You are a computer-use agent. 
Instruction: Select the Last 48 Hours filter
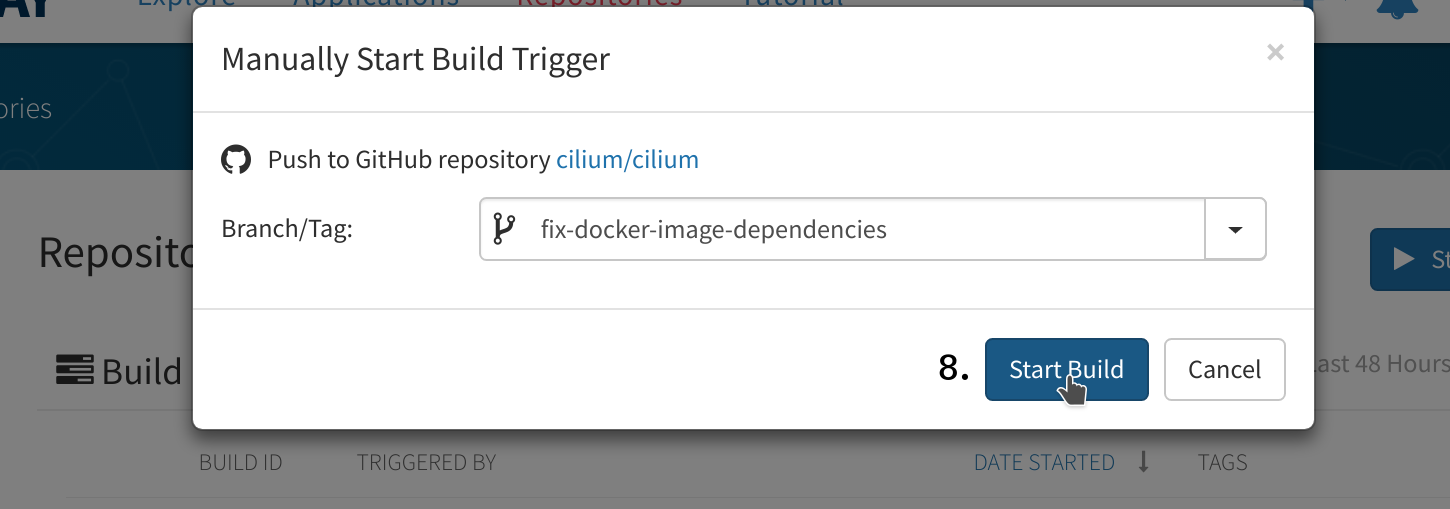point(1382,364)
